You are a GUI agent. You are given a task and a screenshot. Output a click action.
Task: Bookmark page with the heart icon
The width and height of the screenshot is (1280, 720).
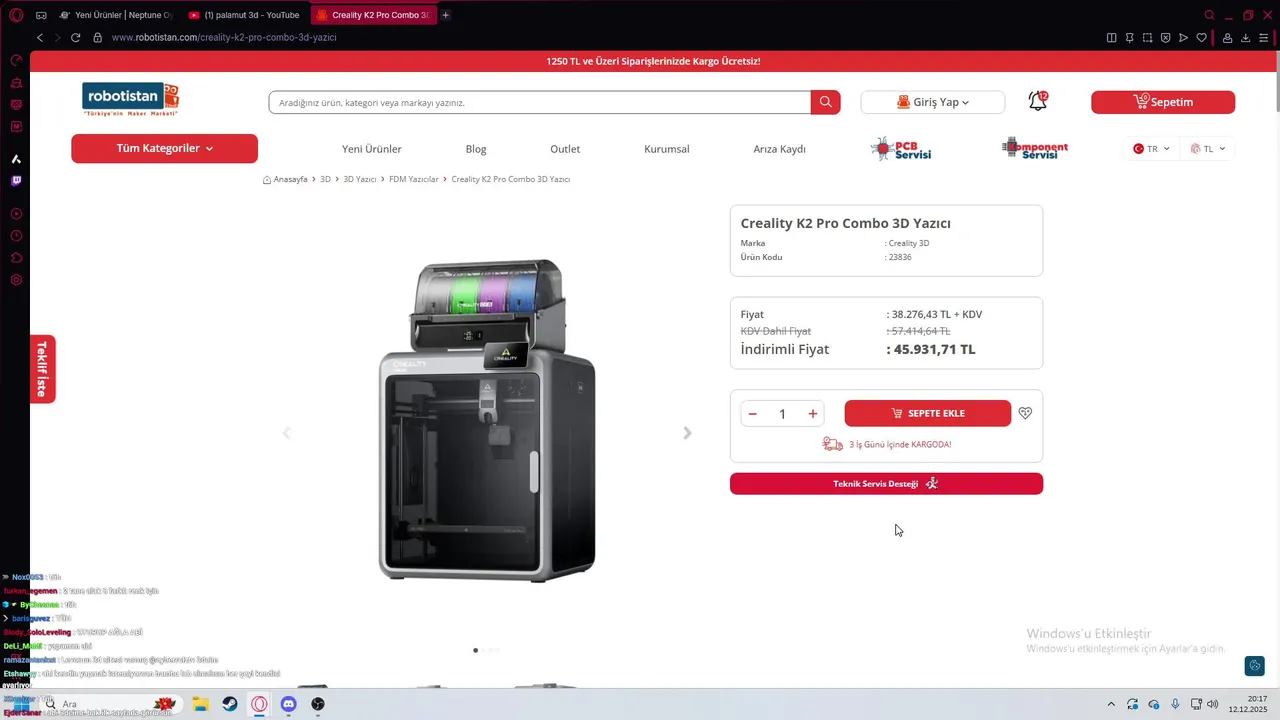tap(1201, 37)
